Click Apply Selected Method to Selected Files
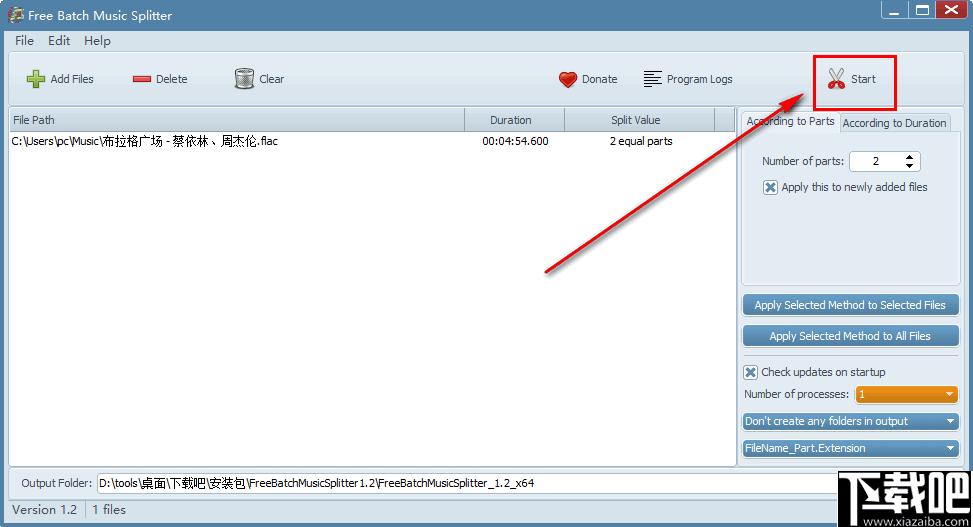Viewport: 973px width, 527px height. click(x=850, y=305)
